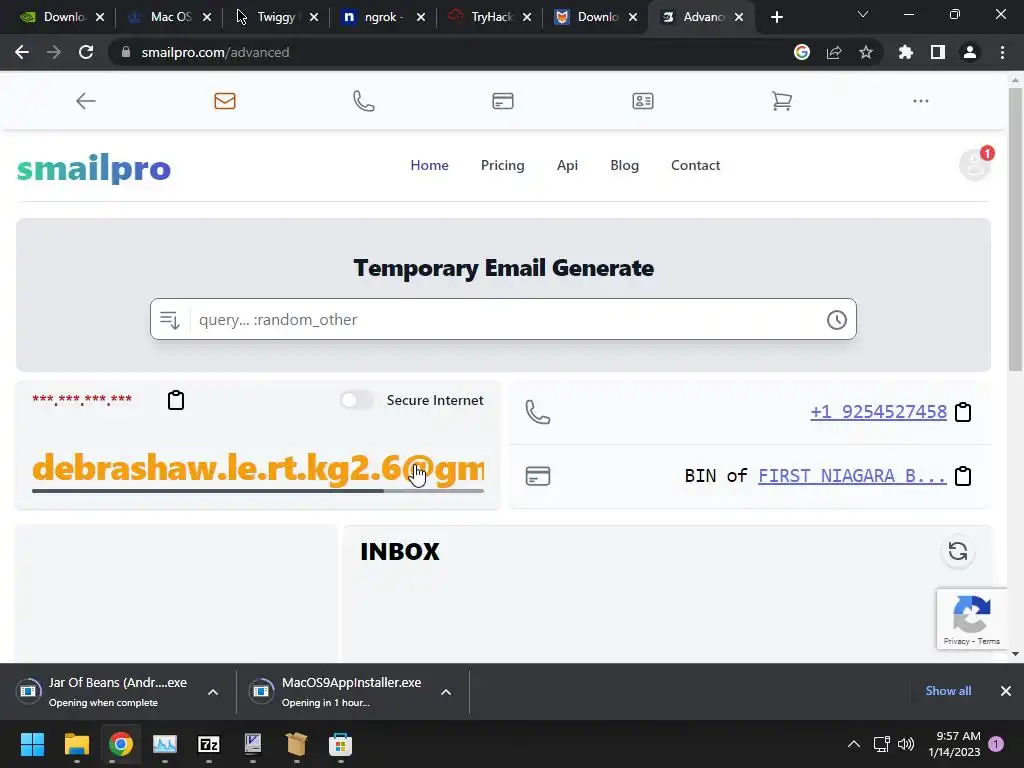Image resolution: width=1024 pixels, height=768 pixels.
Task: Click the page vertical scrollbar
Action: tap(1015, 229)
